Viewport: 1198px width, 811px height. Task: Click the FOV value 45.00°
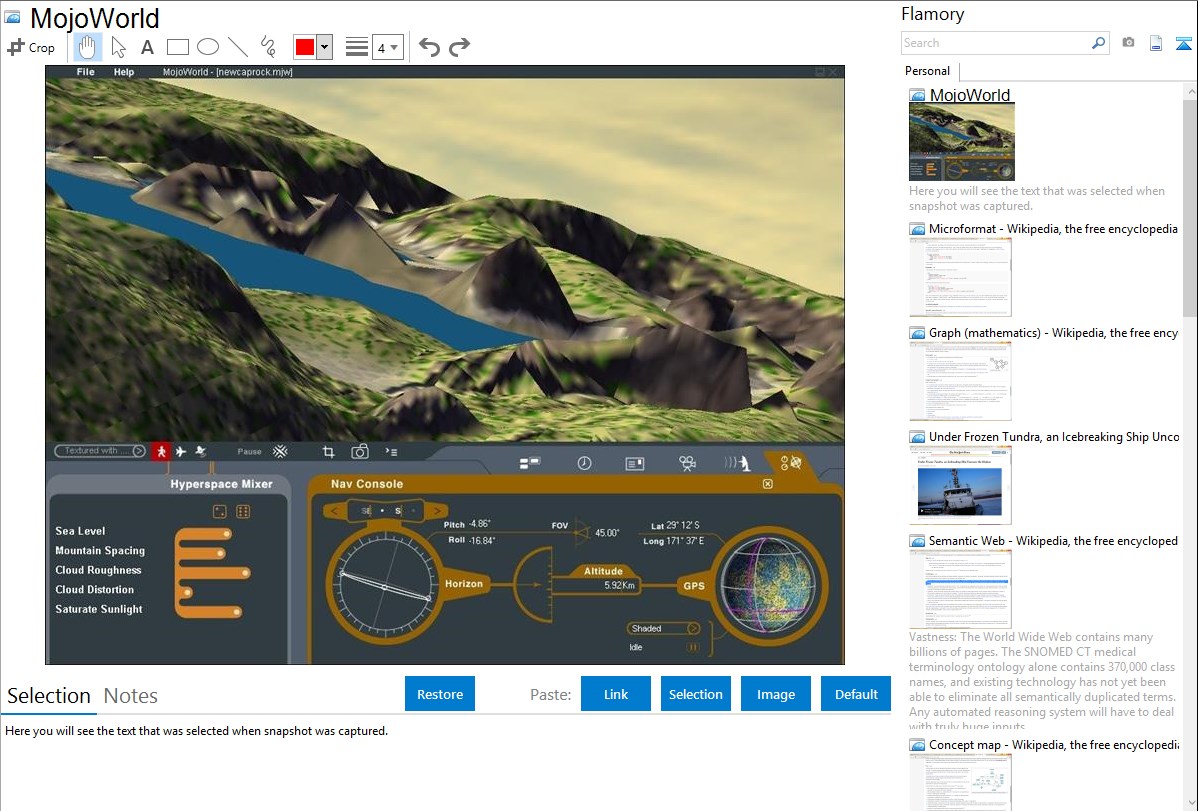click(607, 533)
